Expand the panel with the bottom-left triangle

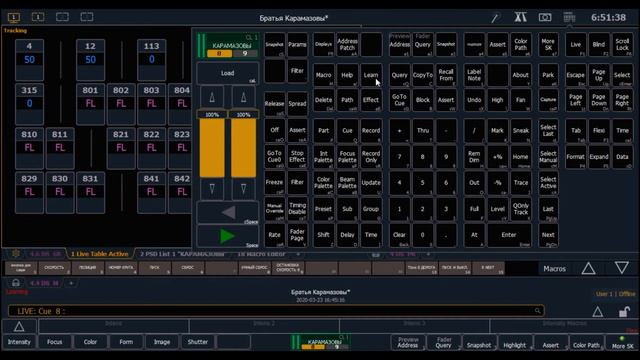click(x=19, y=327)
